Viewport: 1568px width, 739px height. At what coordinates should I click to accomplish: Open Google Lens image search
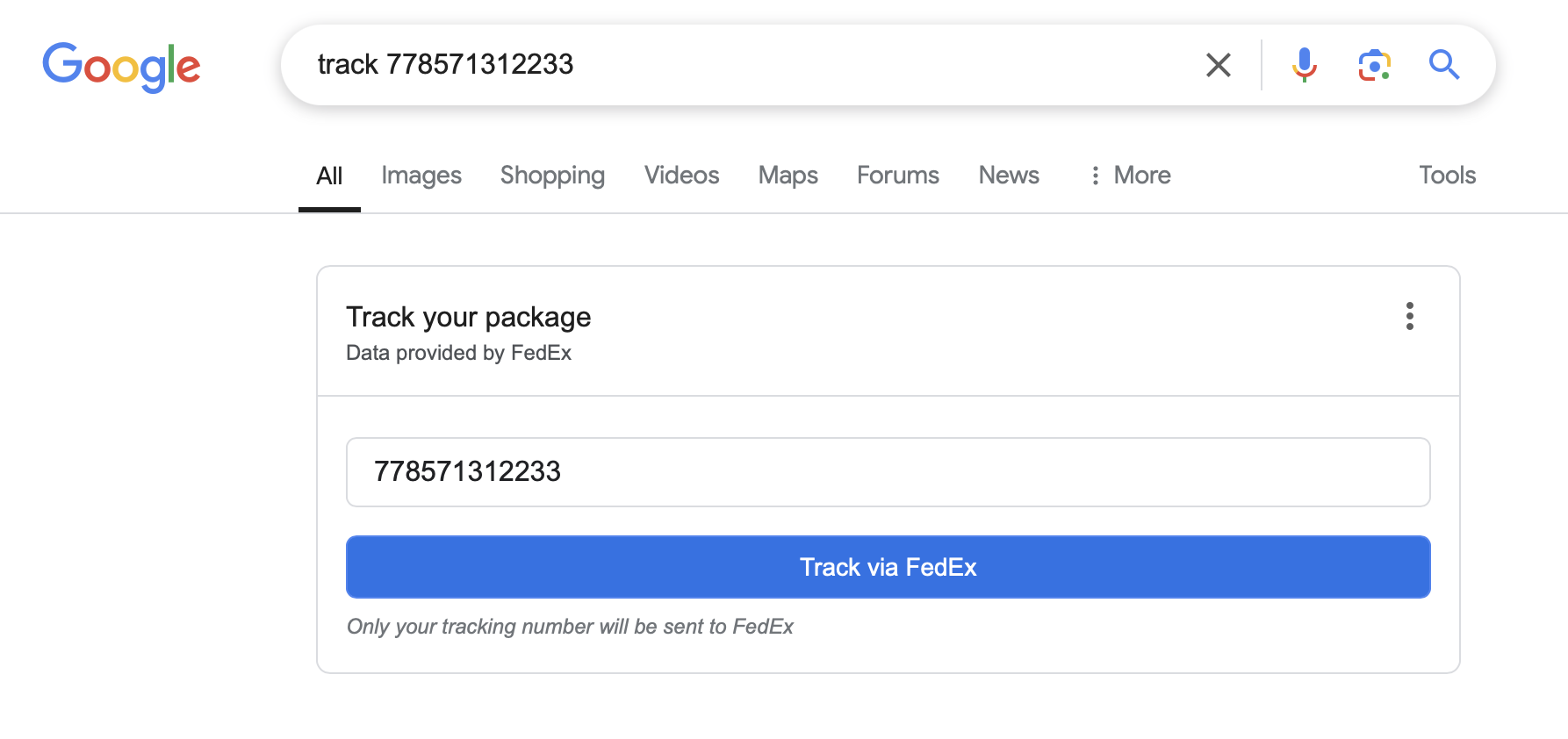pos(1374,65)
